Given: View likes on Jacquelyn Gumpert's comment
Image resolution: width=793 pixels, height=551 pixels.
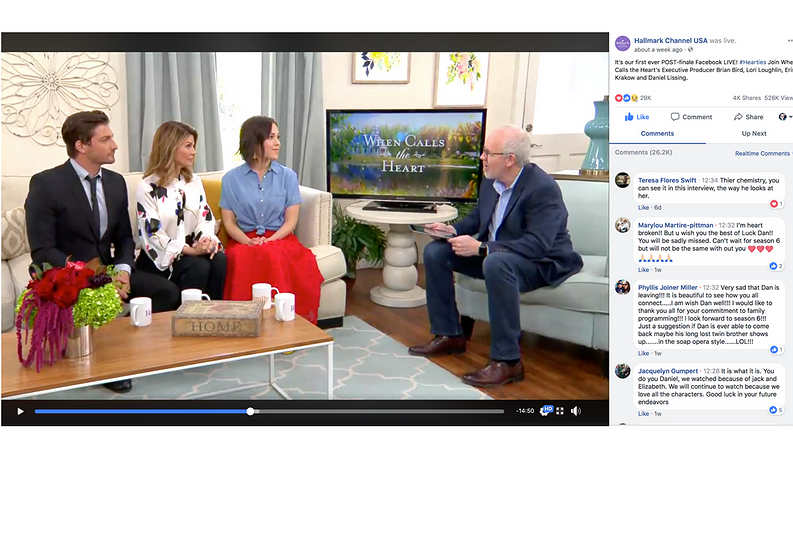Looking at the screenshot, I should click(776, 410).
